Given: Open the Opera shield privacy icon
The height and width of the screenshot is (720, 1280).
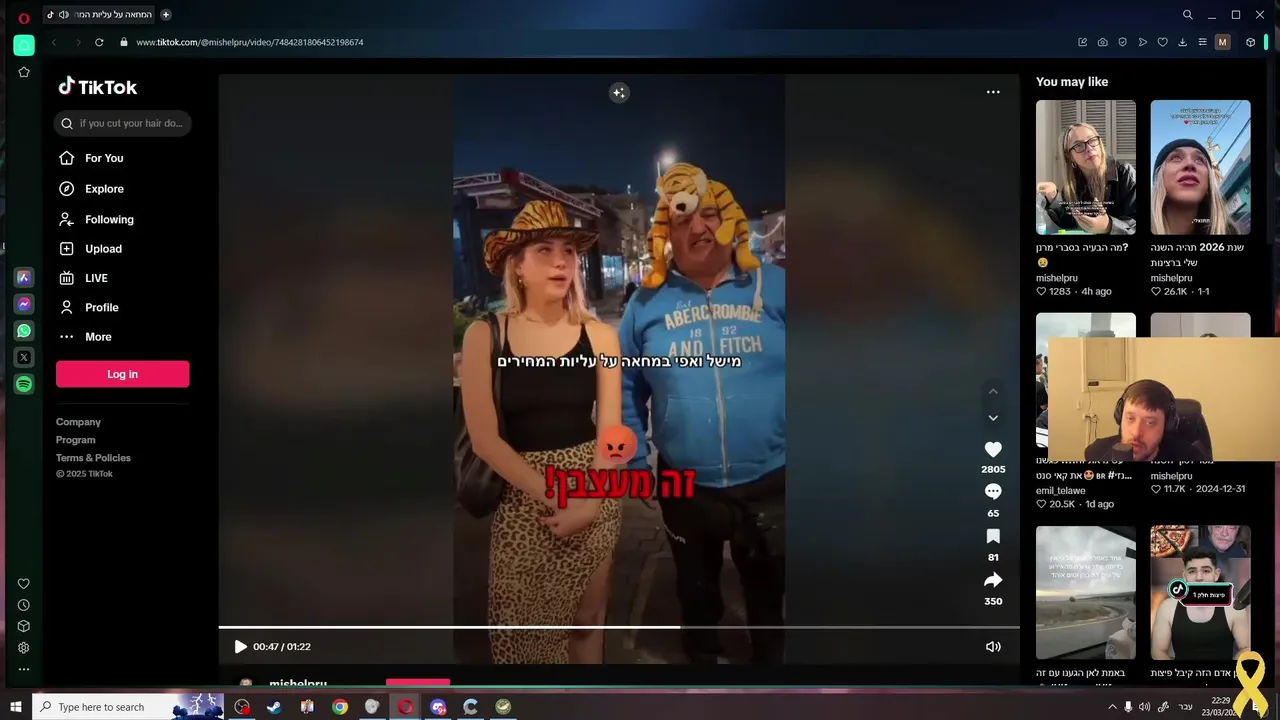Looking at the screenshot, I should coord(1122,42).
